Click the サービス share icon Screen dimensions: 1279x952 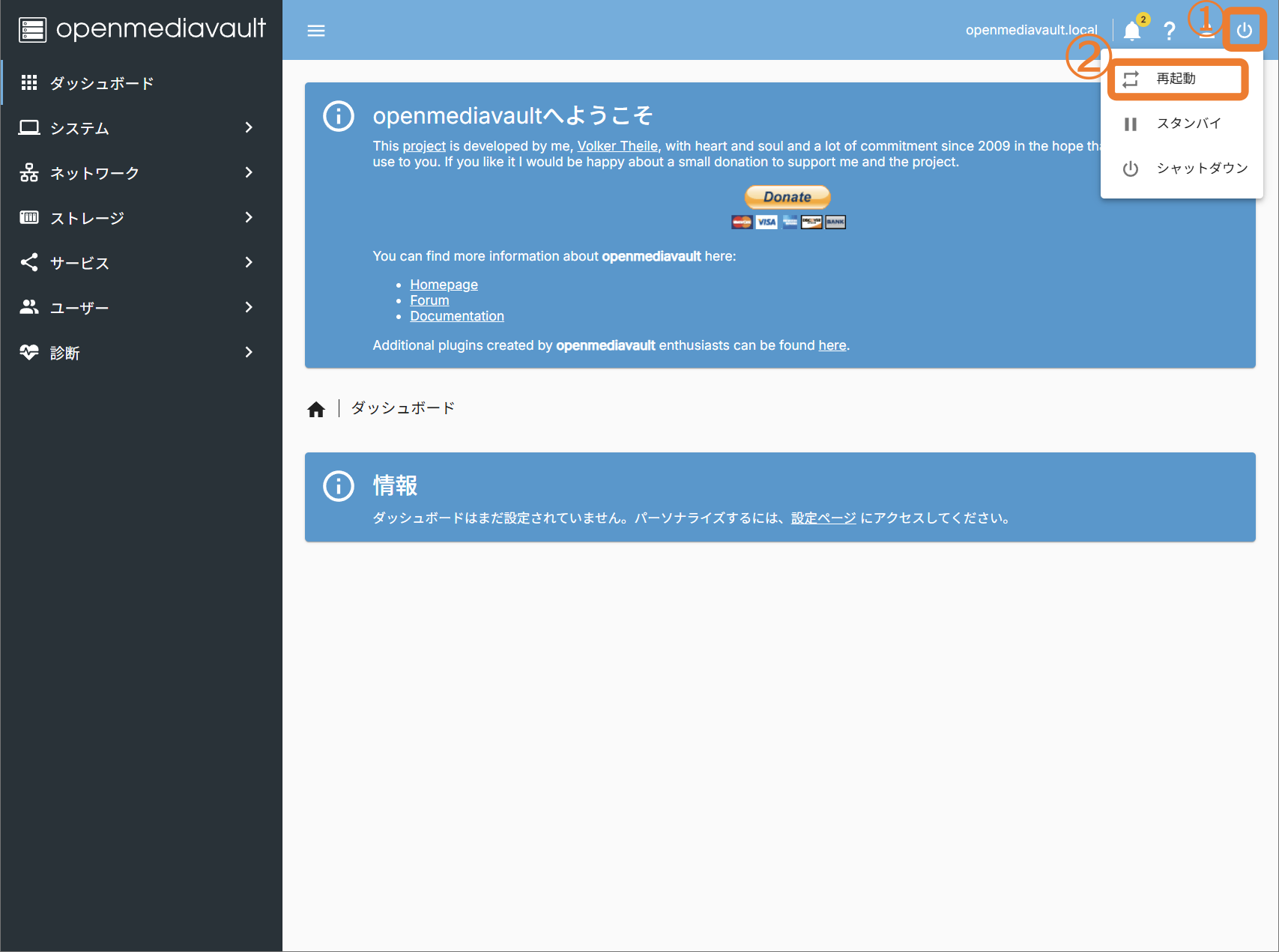29,262
